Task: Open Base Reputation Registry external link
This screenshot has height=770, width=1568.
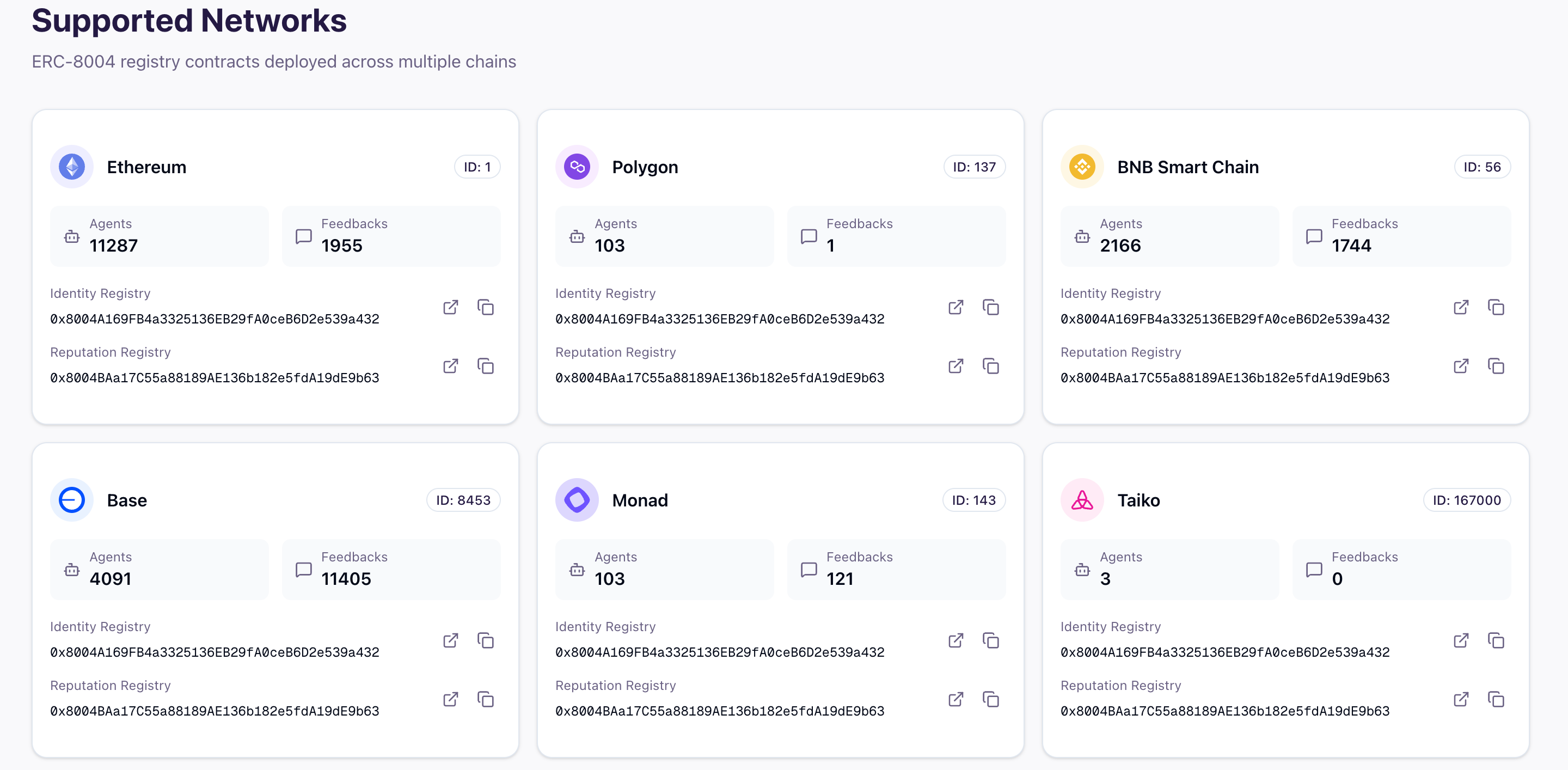Action: (x=450, y=699)
